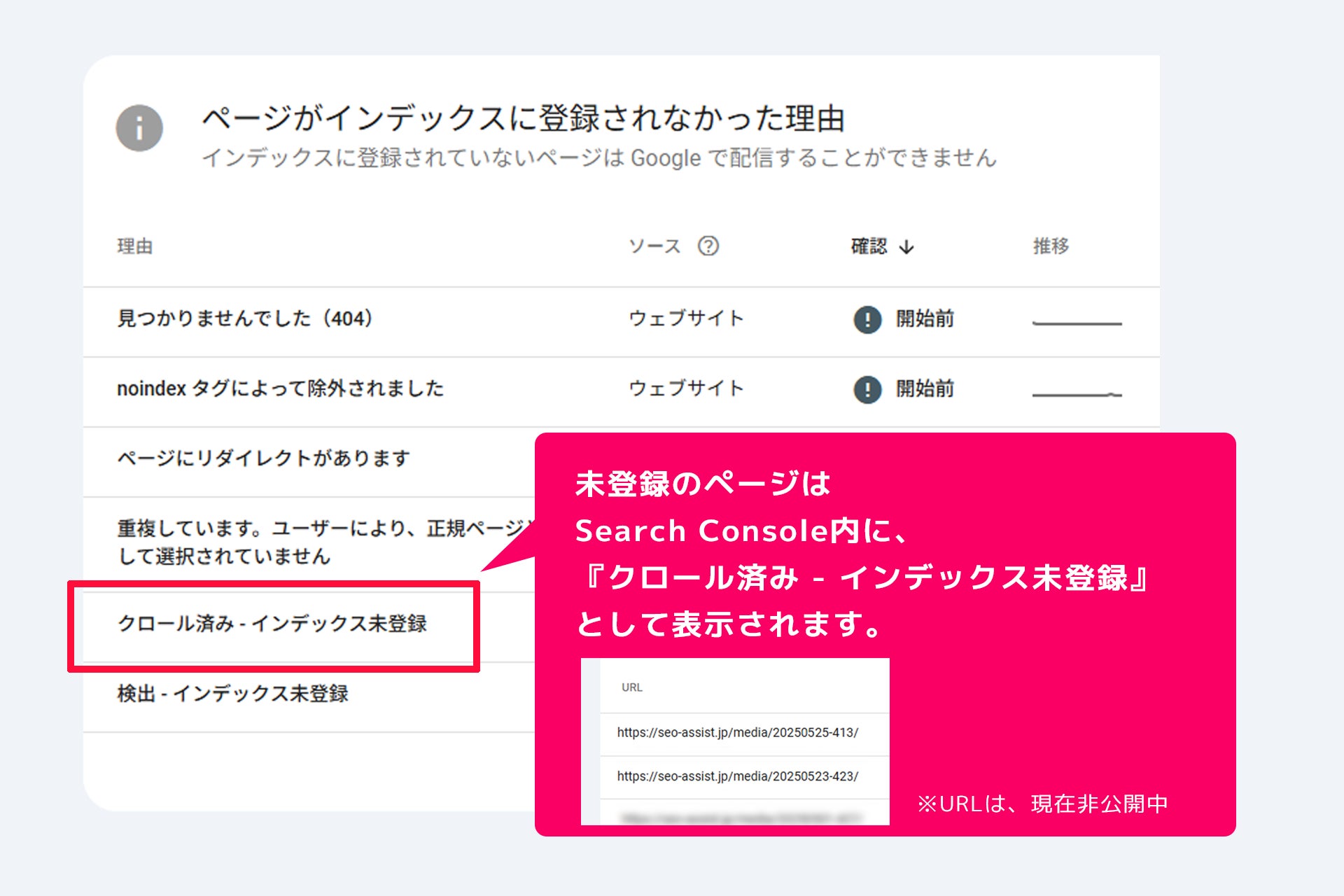Click exclamation status icon in noindex row

click(x=867, y=389)
